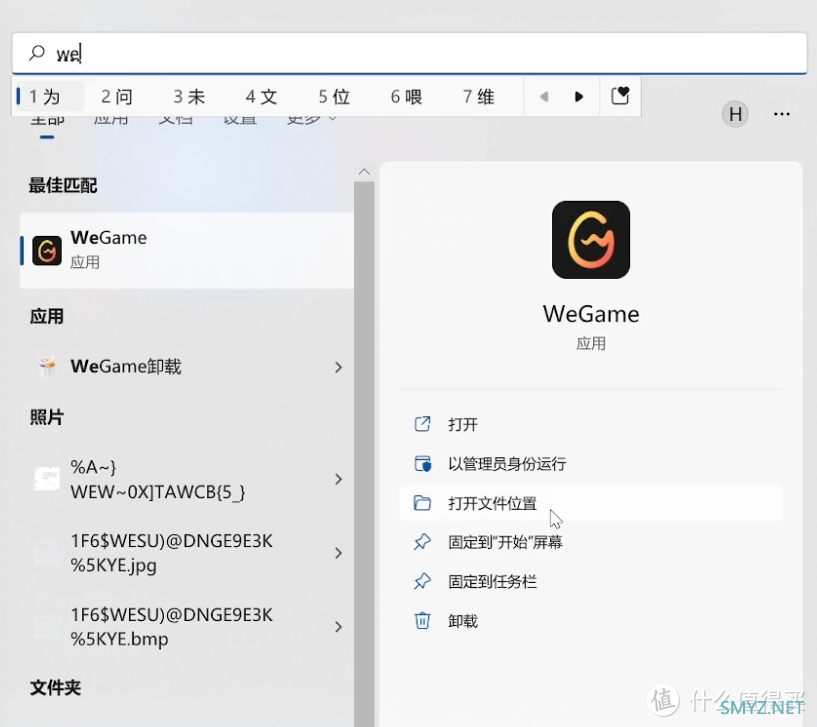Expand chevron for %A~}WEW~0X]TAWCB{5_} photo
Image resolution: width=817 pixels, height=727 pixels.
(339, 479)
